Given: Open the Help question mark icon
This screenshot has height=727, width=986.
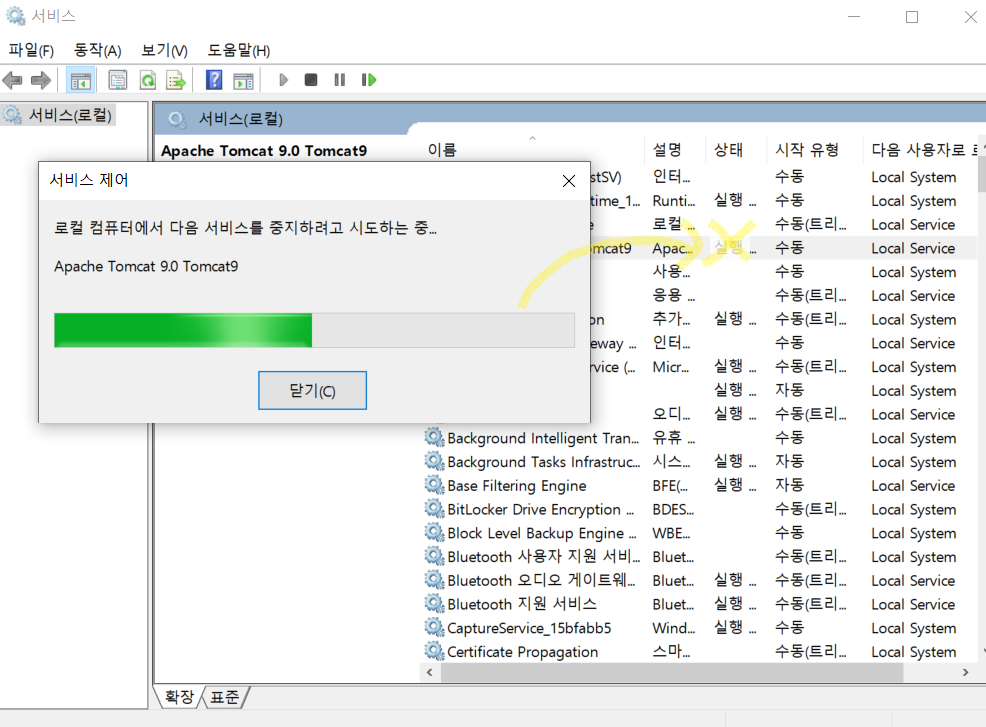Looking at the screenshot, I should (x=214, y=80).
